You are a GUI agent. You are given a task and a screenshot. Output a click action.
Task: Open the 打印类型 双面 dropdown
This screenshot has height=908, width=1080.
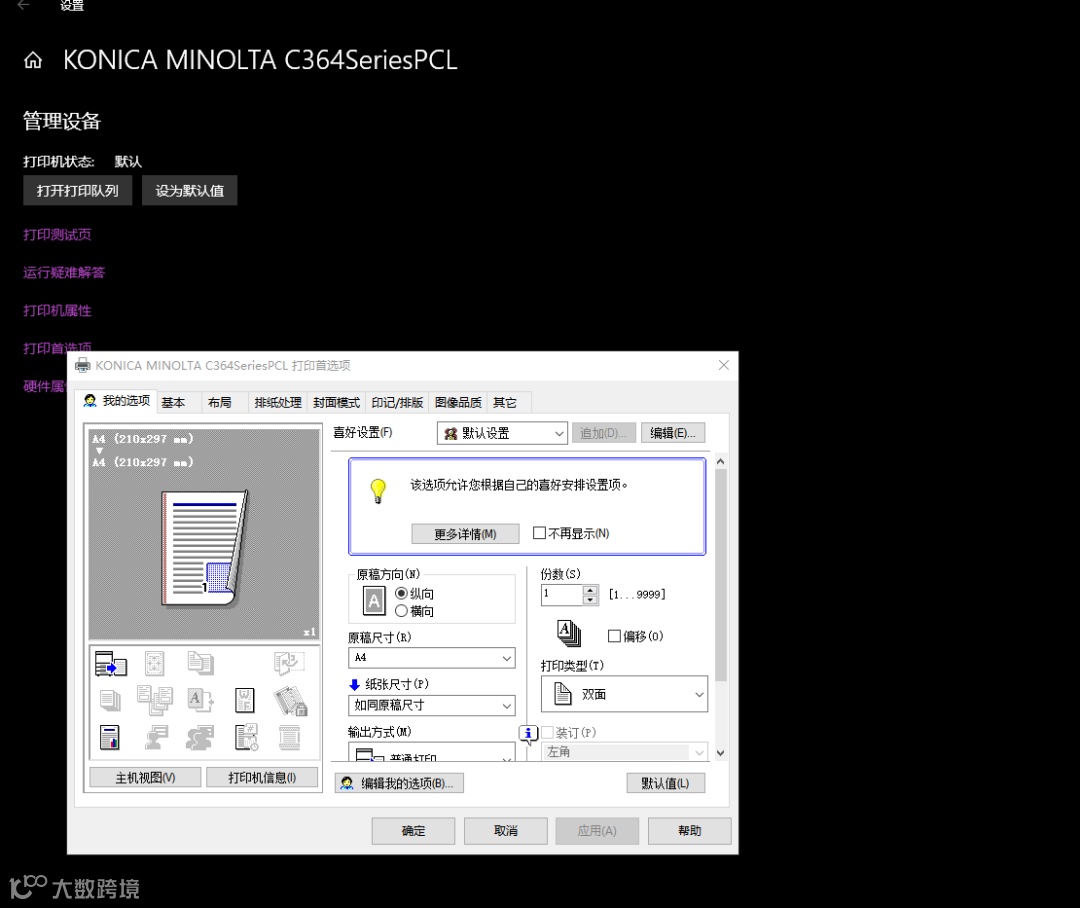tap(624, 694)
